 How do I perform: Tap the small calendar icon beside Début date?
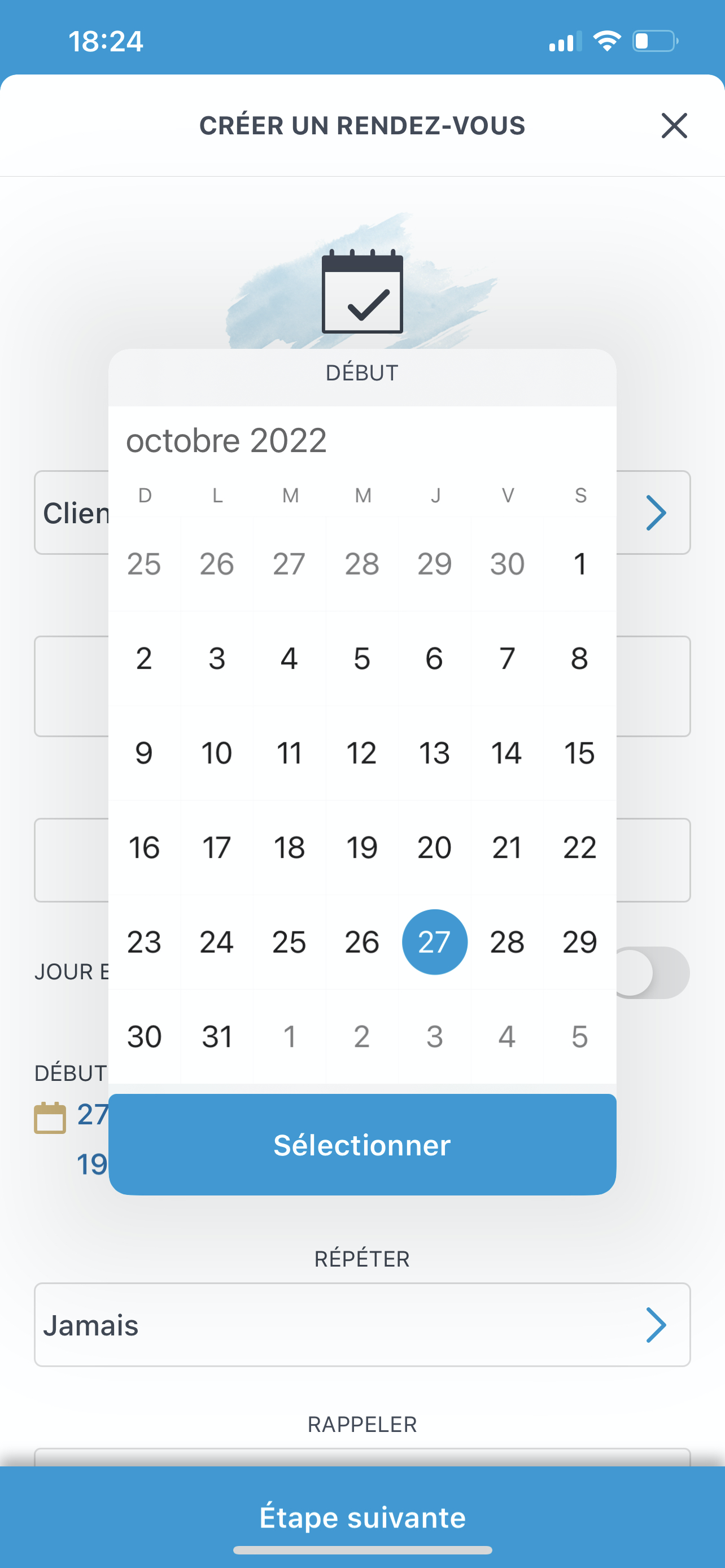[x=50, y=1118]
